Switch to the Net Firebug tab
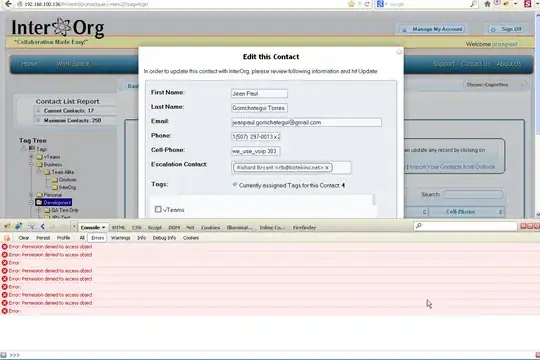The width and height of the screenshot is (540, 360). 190,227
